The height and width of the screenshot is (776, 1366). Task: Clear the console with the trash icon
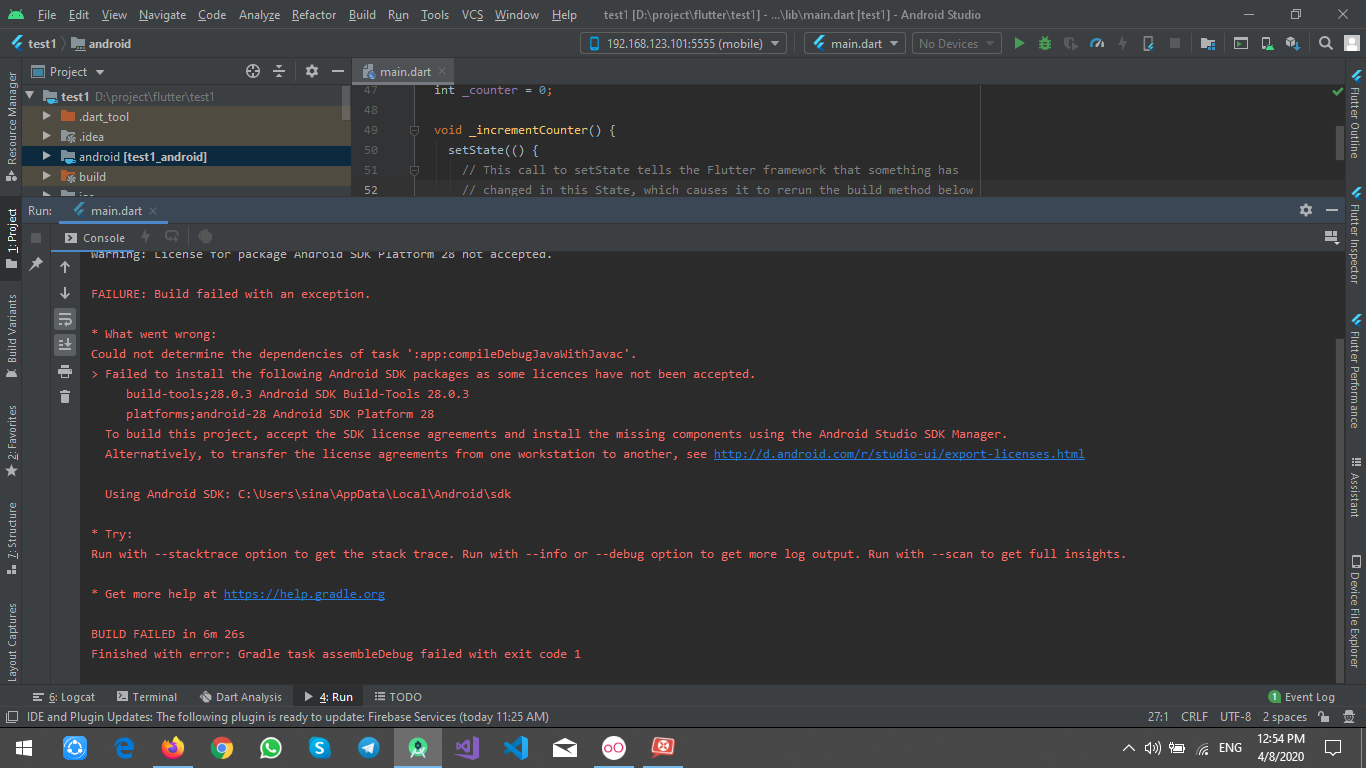65,397
